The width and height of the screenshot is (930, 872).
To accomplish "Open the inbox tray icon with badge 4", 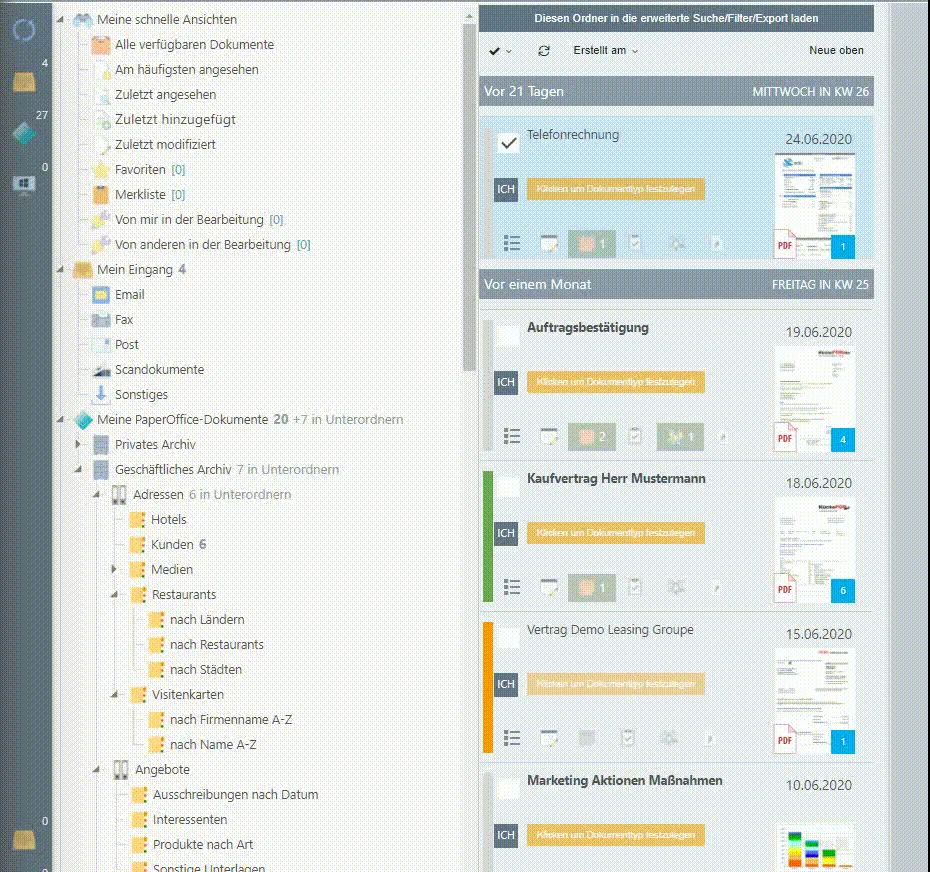I will [24, 82].
